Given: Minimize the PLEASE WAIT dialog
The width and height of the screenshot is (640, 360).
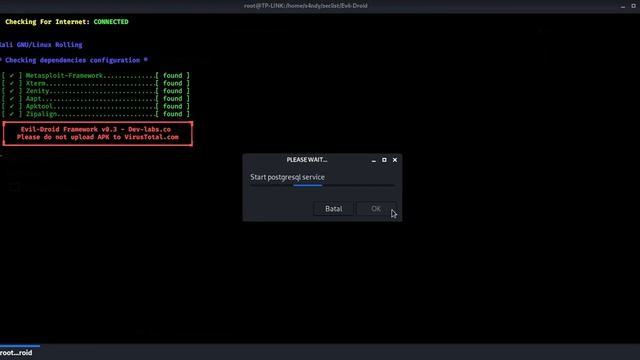Looking at the screenshot, I should [x=373, y=160].
